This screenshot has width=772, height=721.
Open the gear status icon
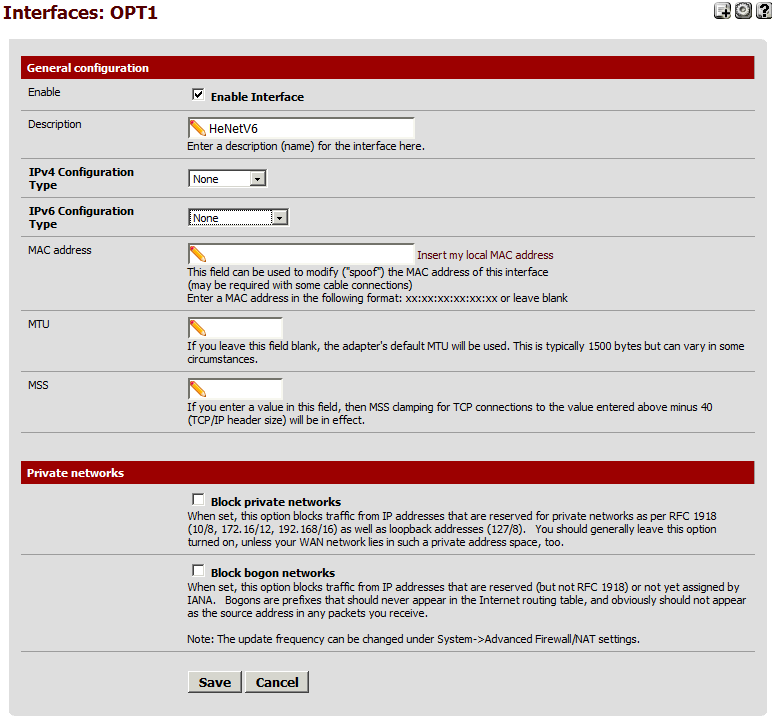pyautogui.click(x=742, y=11)
